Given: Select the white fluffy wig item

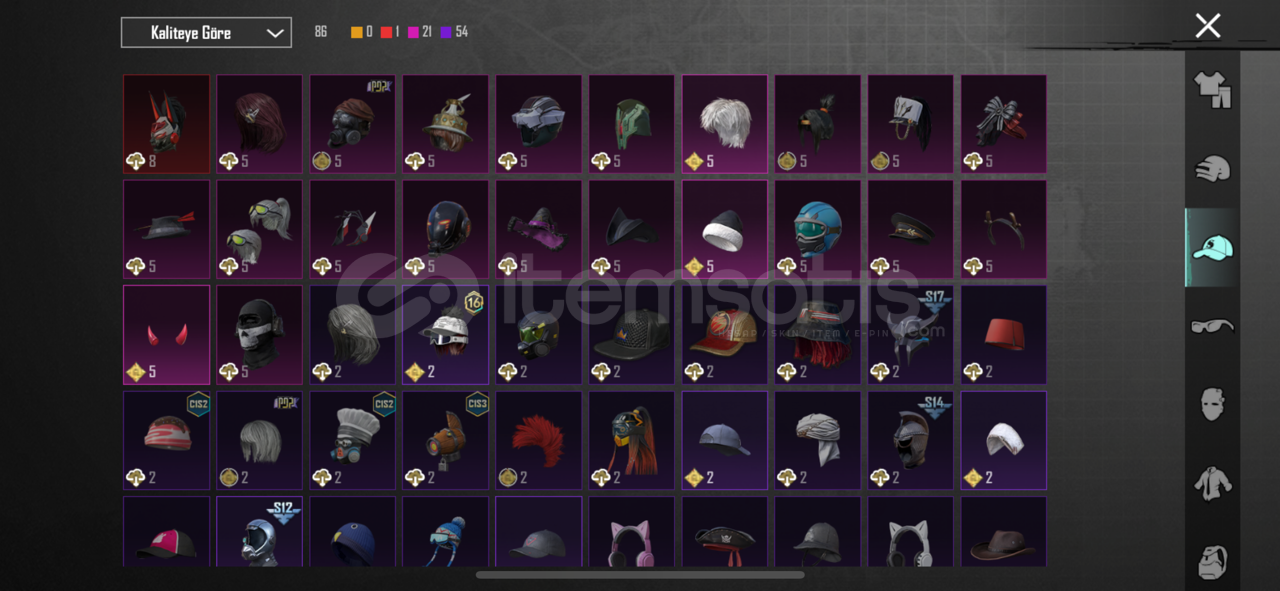Looking at the screenshot, I should coord(725,124).
